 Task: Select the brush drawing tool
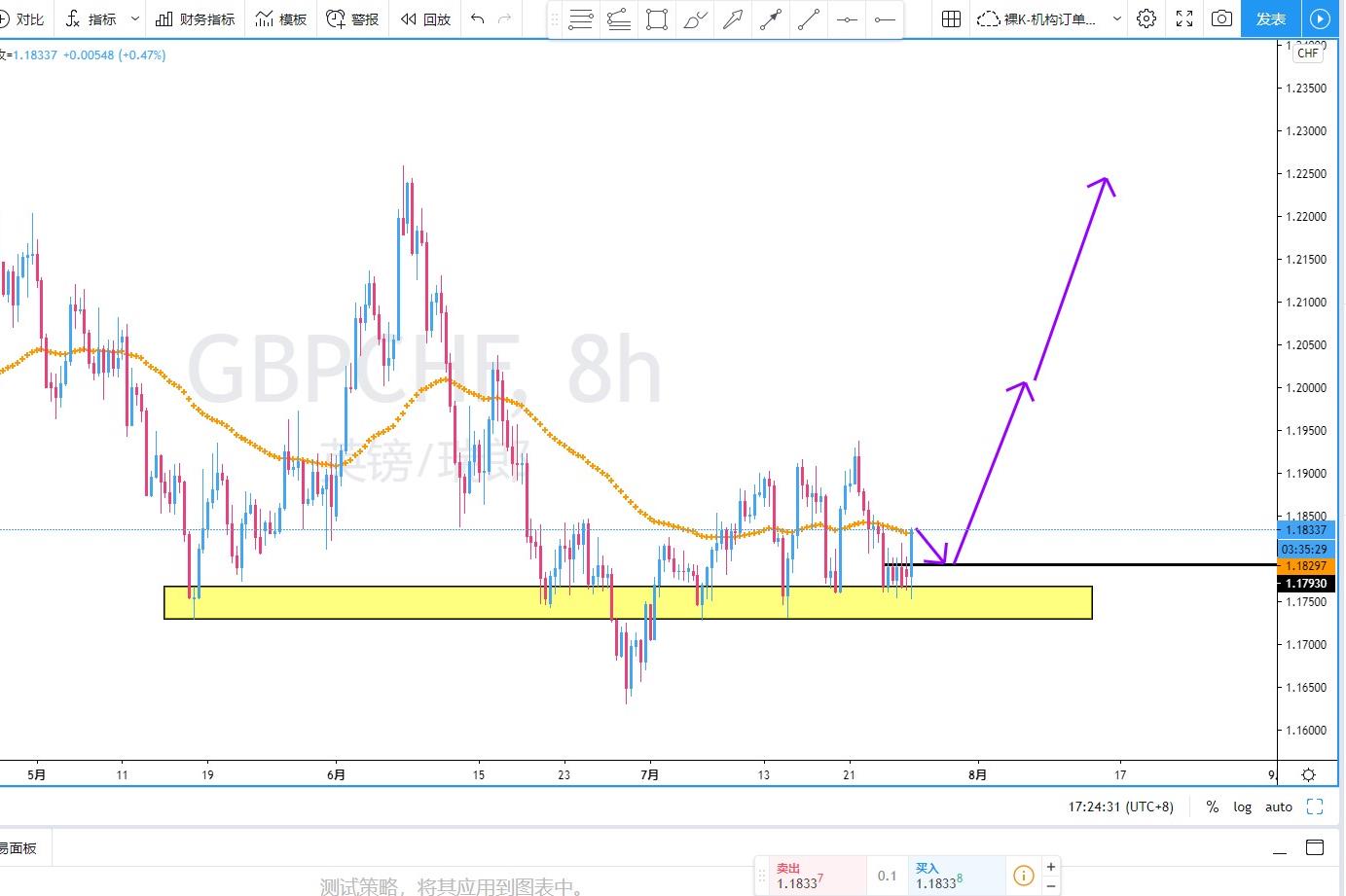click(695, 18)
